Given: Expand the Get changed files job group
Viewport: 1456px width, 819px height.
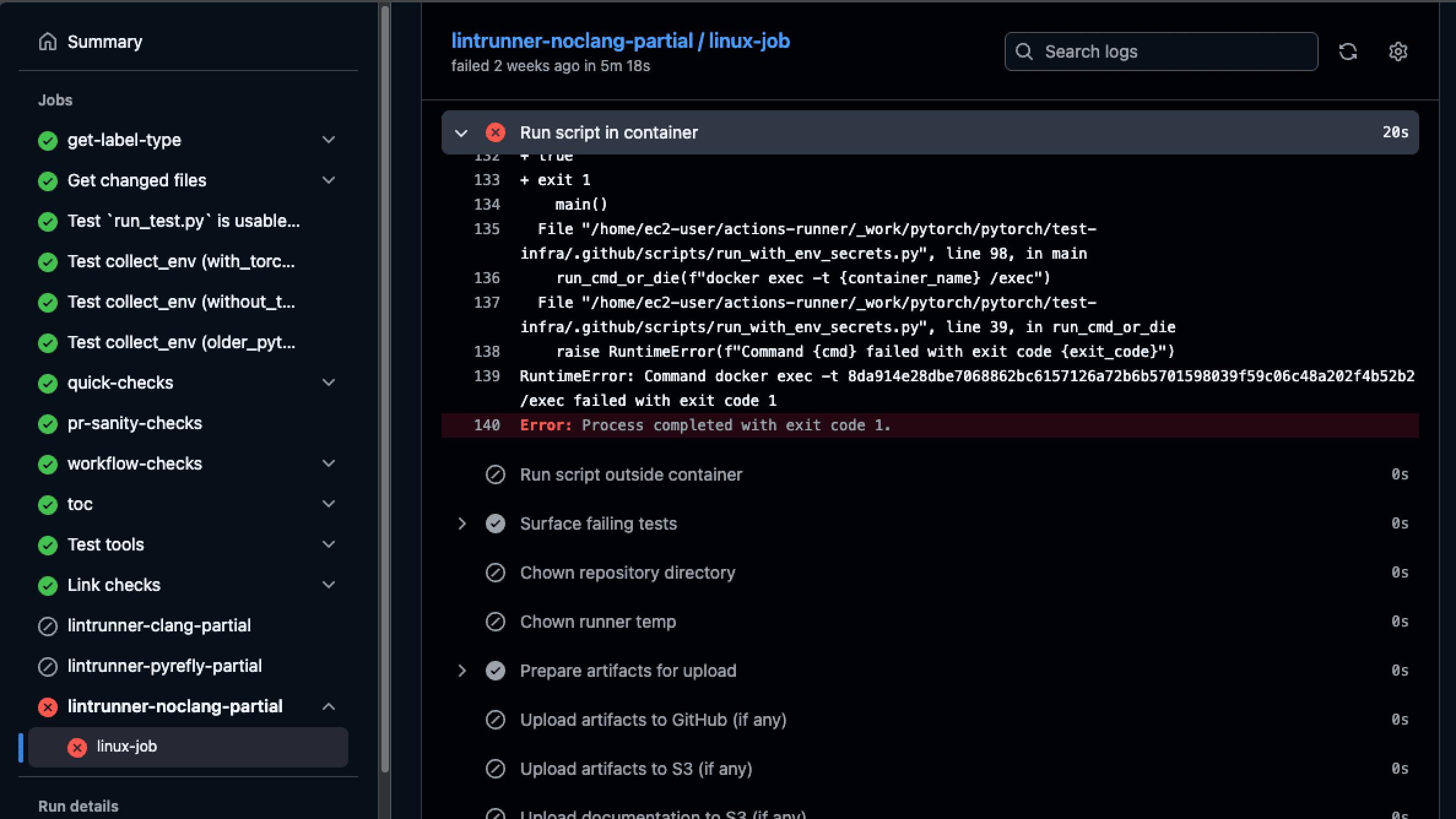Looking at the screenshot, I should point(329,180).
